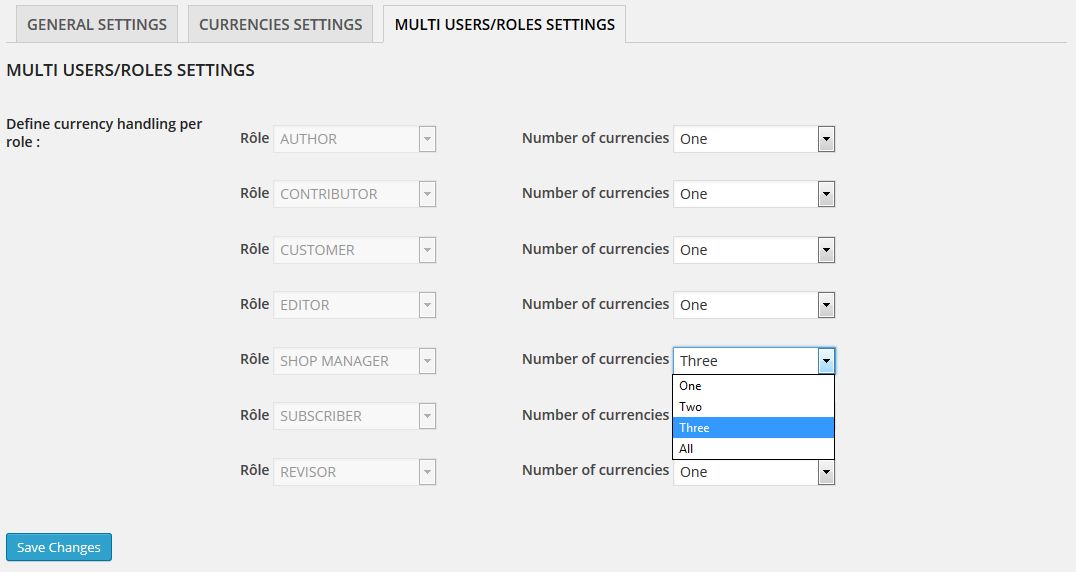1076x572 pixels.
Task: Open Customer's number of currencies dropdown
Action: (x=754, y=250)
